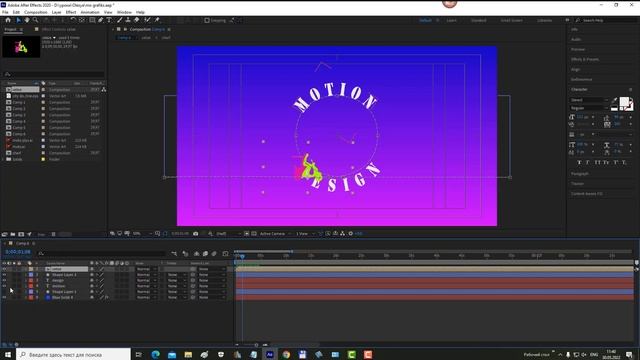640x360 pixels.
Task: Toggle Faux Italic button in Character panel
Action: [588, 162]
